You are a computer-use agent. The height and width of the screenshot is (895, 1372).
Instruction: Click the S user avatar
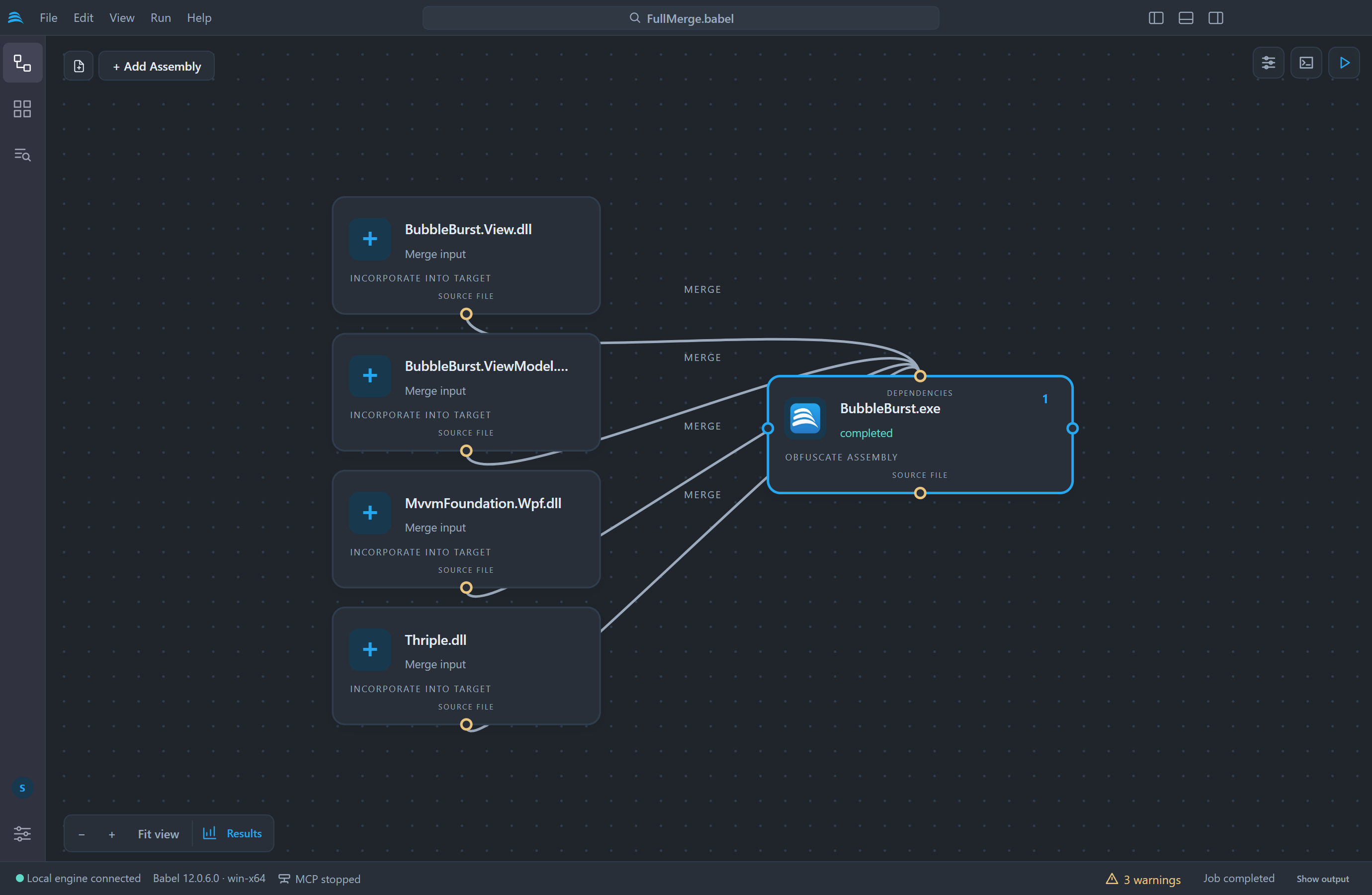point(22,788)
